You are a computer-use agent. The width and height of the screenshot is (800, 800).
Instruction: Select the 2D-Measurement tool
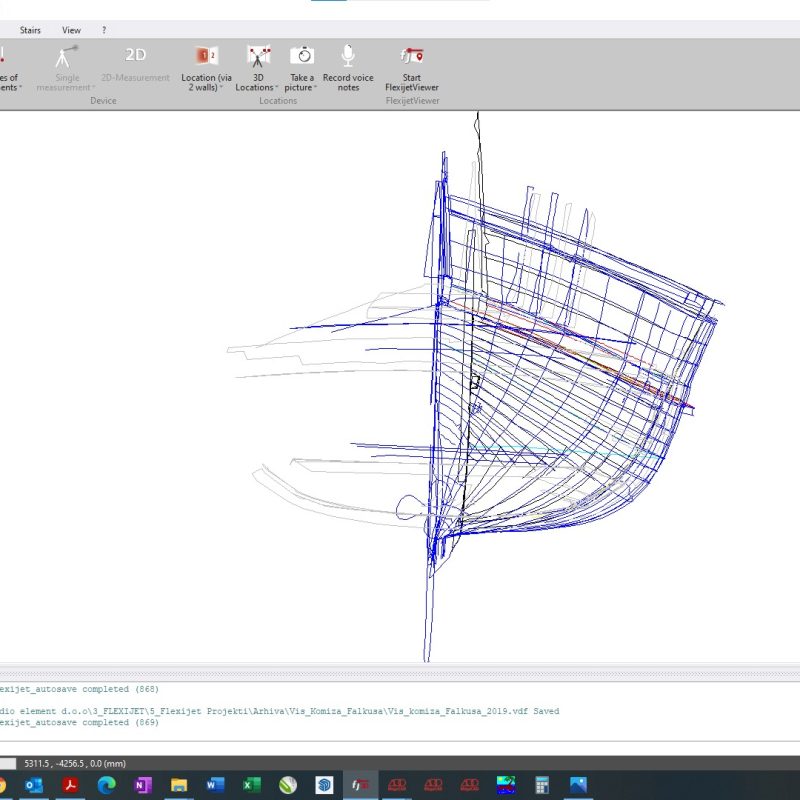point(135,56)
